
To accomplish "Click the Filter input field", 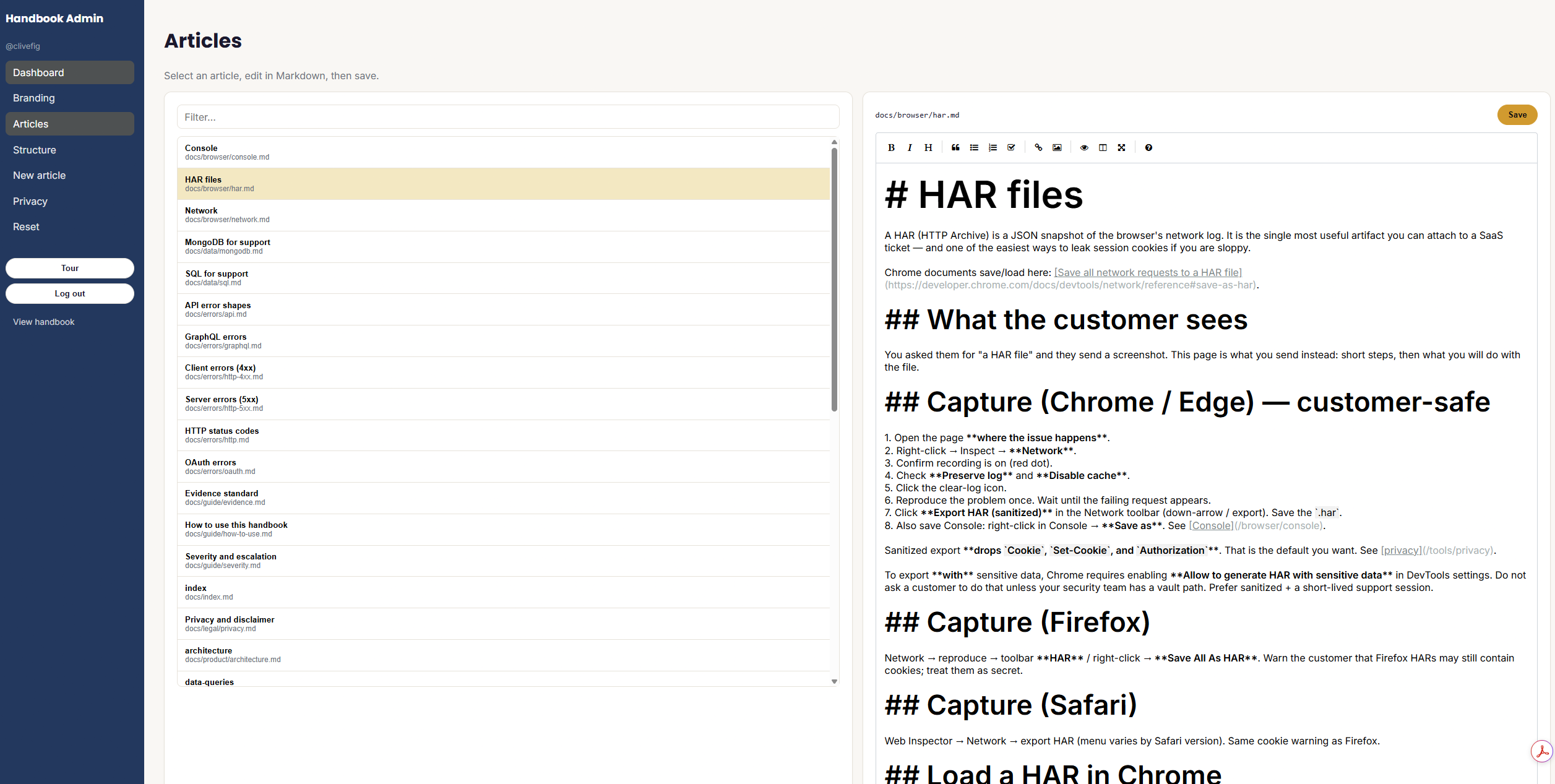I will tap(508, 117).
